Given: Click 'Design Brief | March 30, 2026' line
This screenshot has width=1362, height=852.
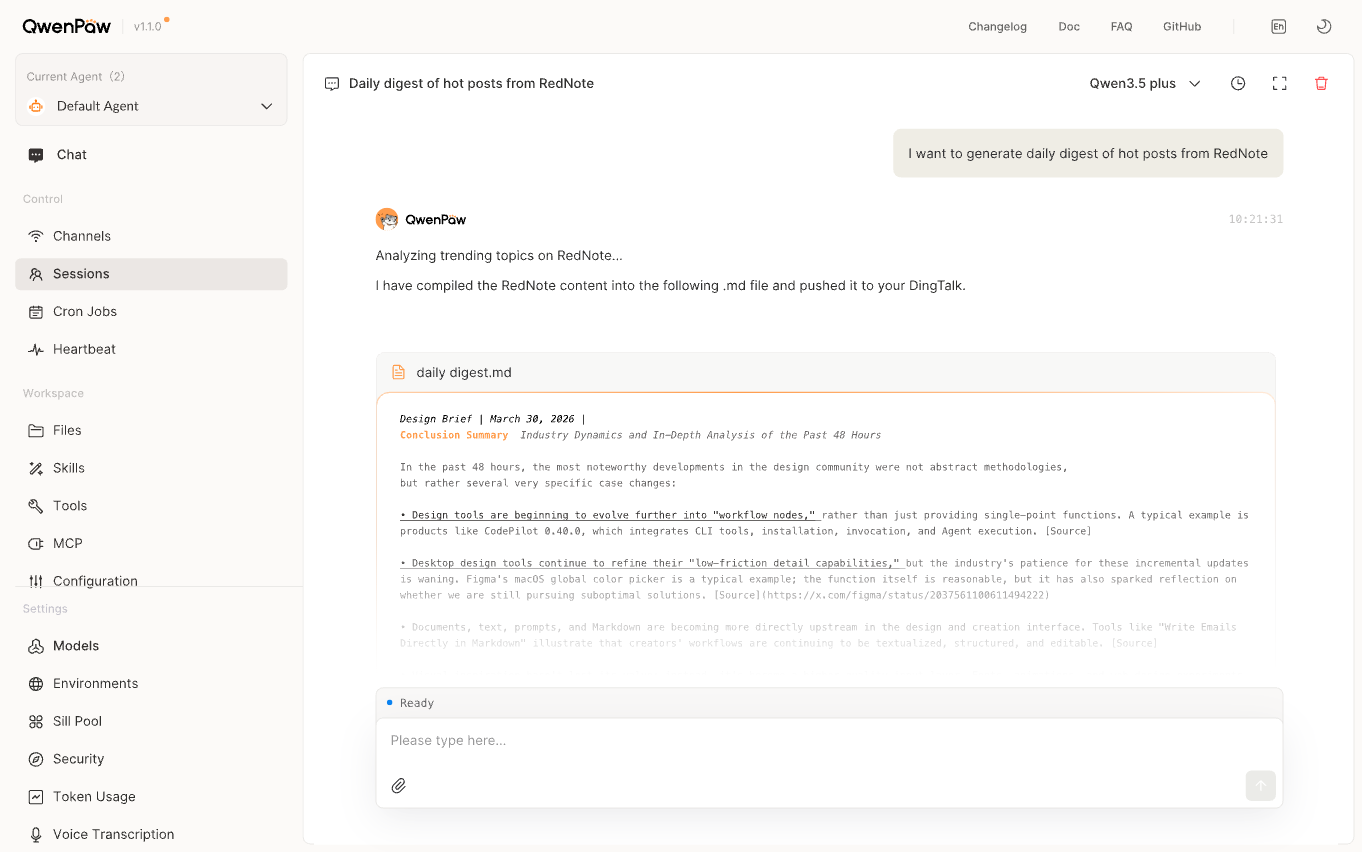Looking at the screenshot, I should pyautogui.click(x=492, y=419).
